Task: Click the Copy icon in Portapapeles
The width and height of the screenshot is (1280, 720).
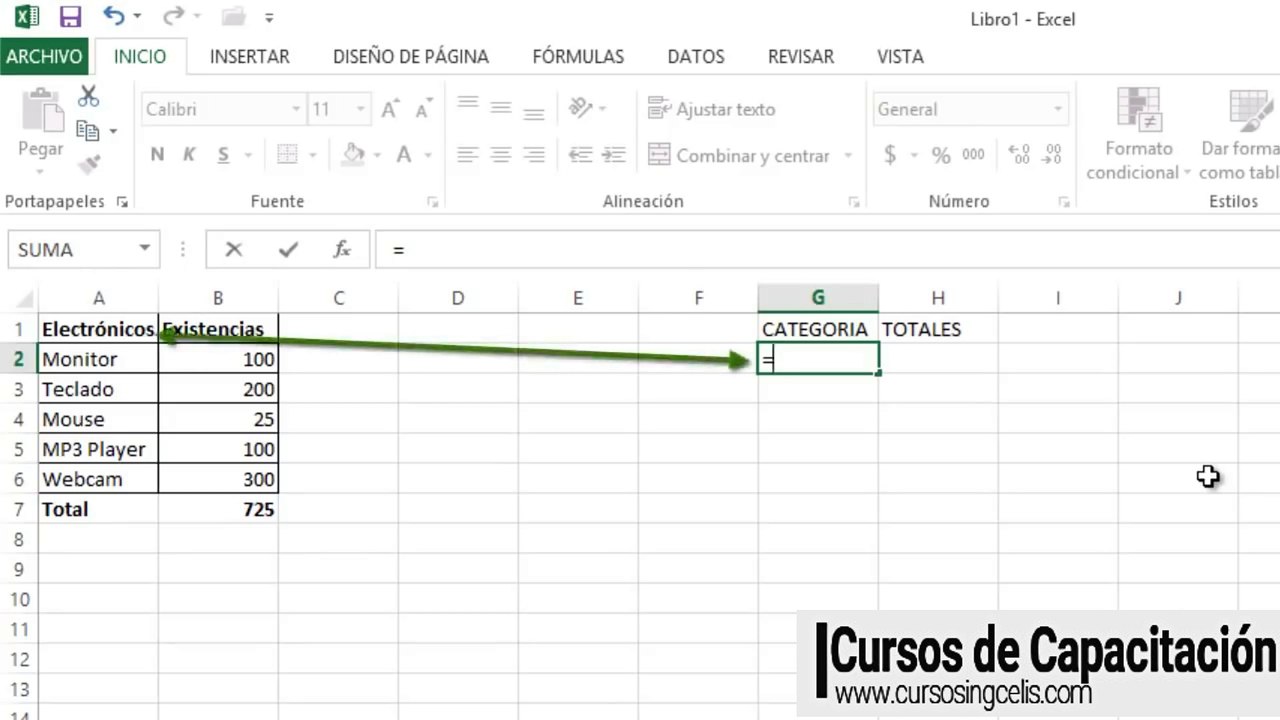Action: tap(88, 130)
